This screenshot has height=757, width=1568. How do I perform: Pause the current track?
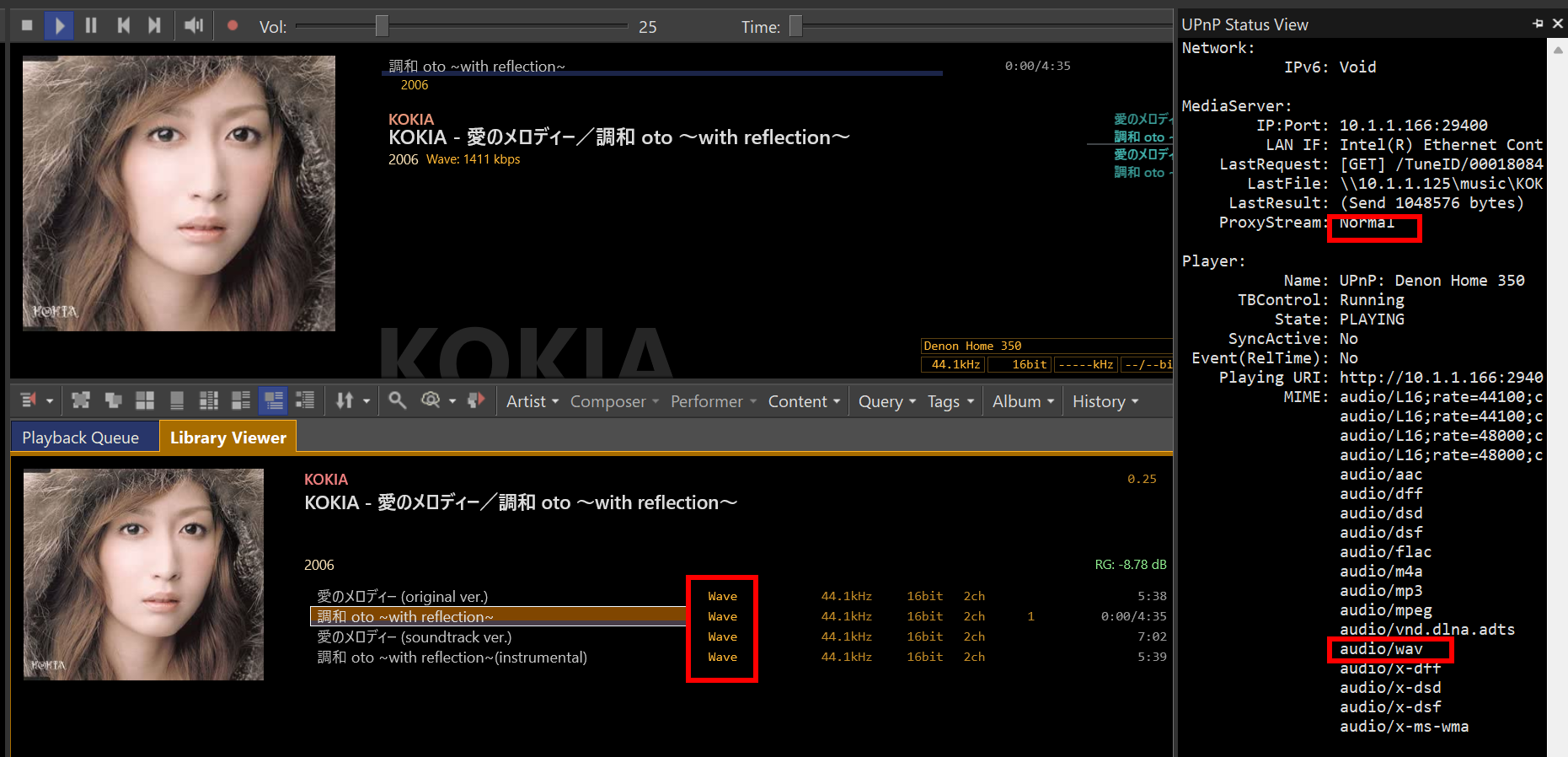pyautogui.click(x=91, y=25)
